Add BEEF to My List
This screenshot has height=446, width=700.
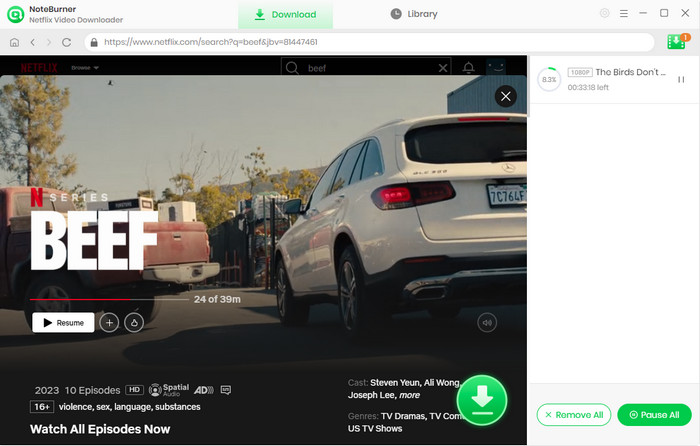109,322
